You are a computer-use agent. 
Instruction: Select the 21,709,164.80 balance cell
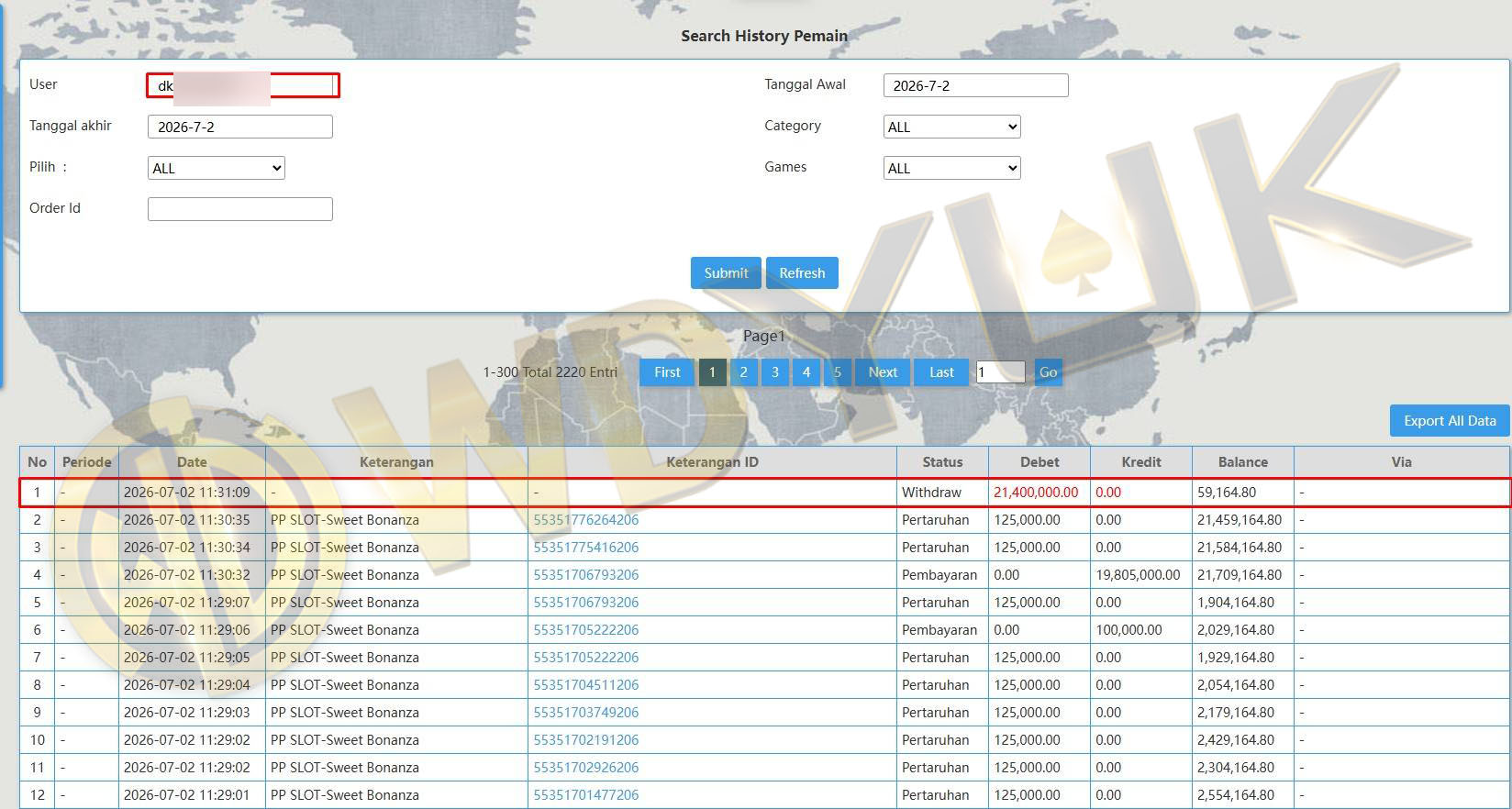(1243, 575)
